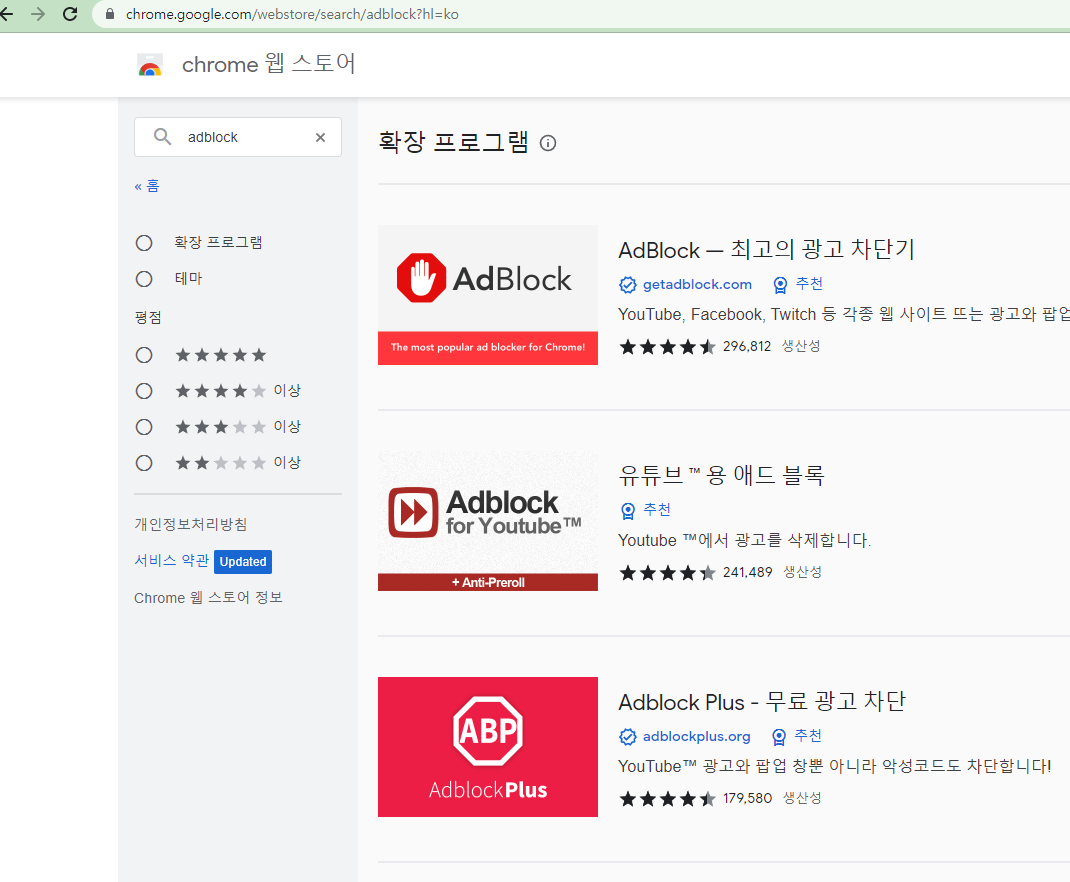Click the lock icon in address bar

(109, 14)
